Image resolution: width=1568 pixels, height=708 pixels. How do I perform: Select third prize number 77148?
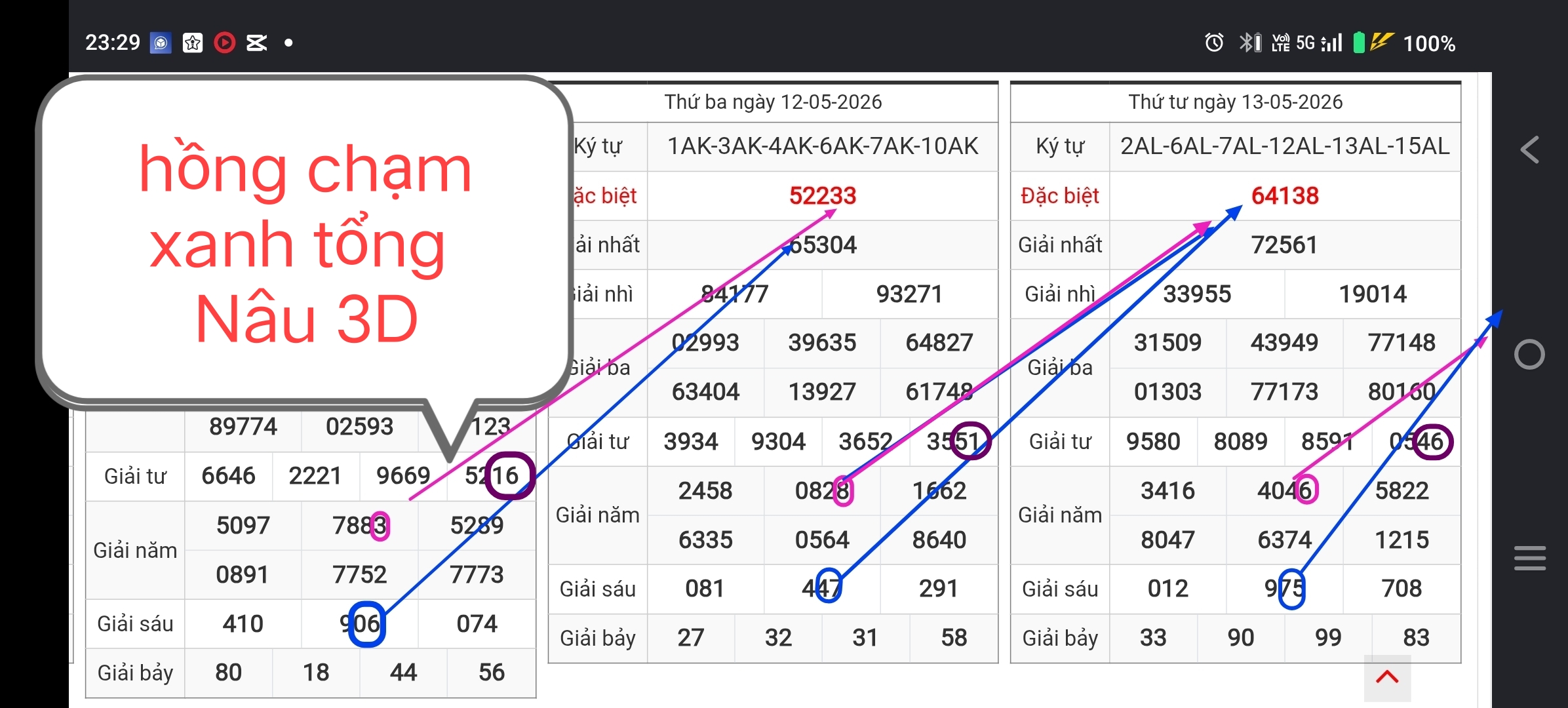point(1401,342)
